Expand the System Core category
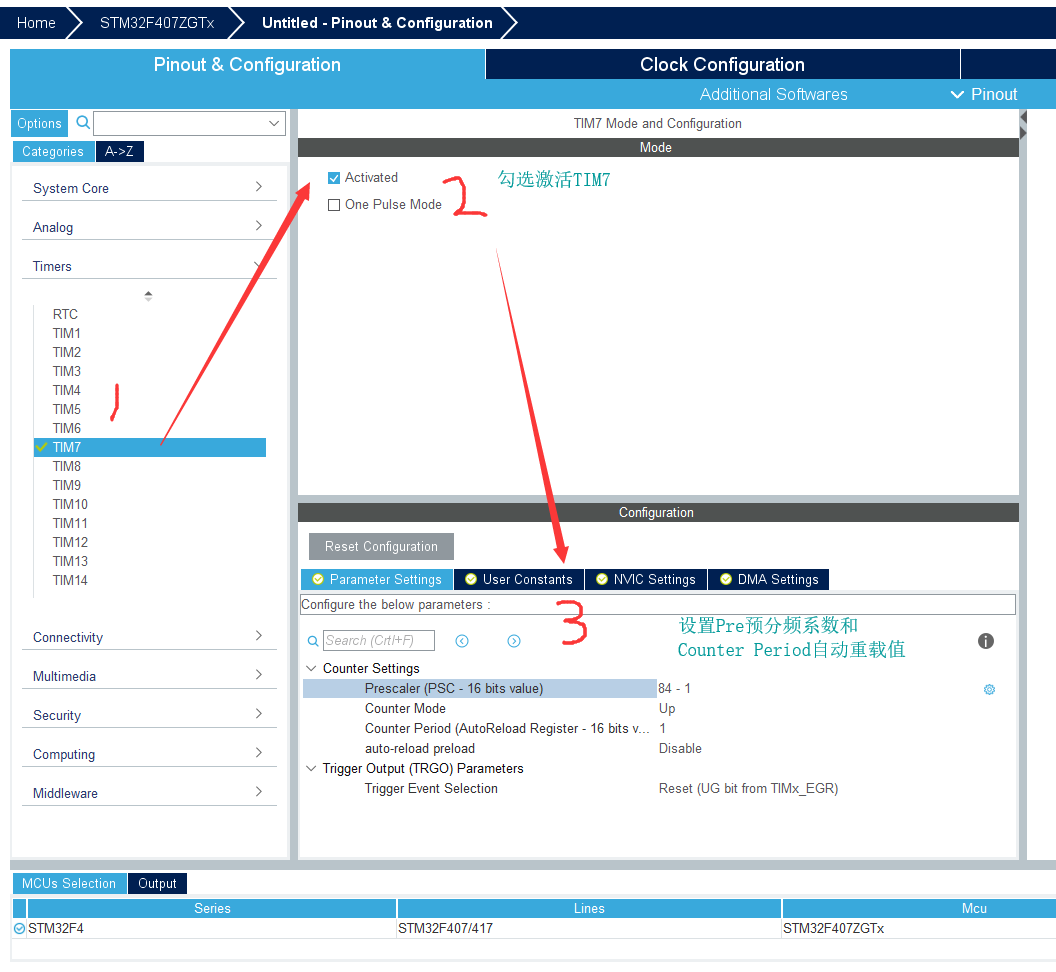1056x972 pixels. pos(150,188)
